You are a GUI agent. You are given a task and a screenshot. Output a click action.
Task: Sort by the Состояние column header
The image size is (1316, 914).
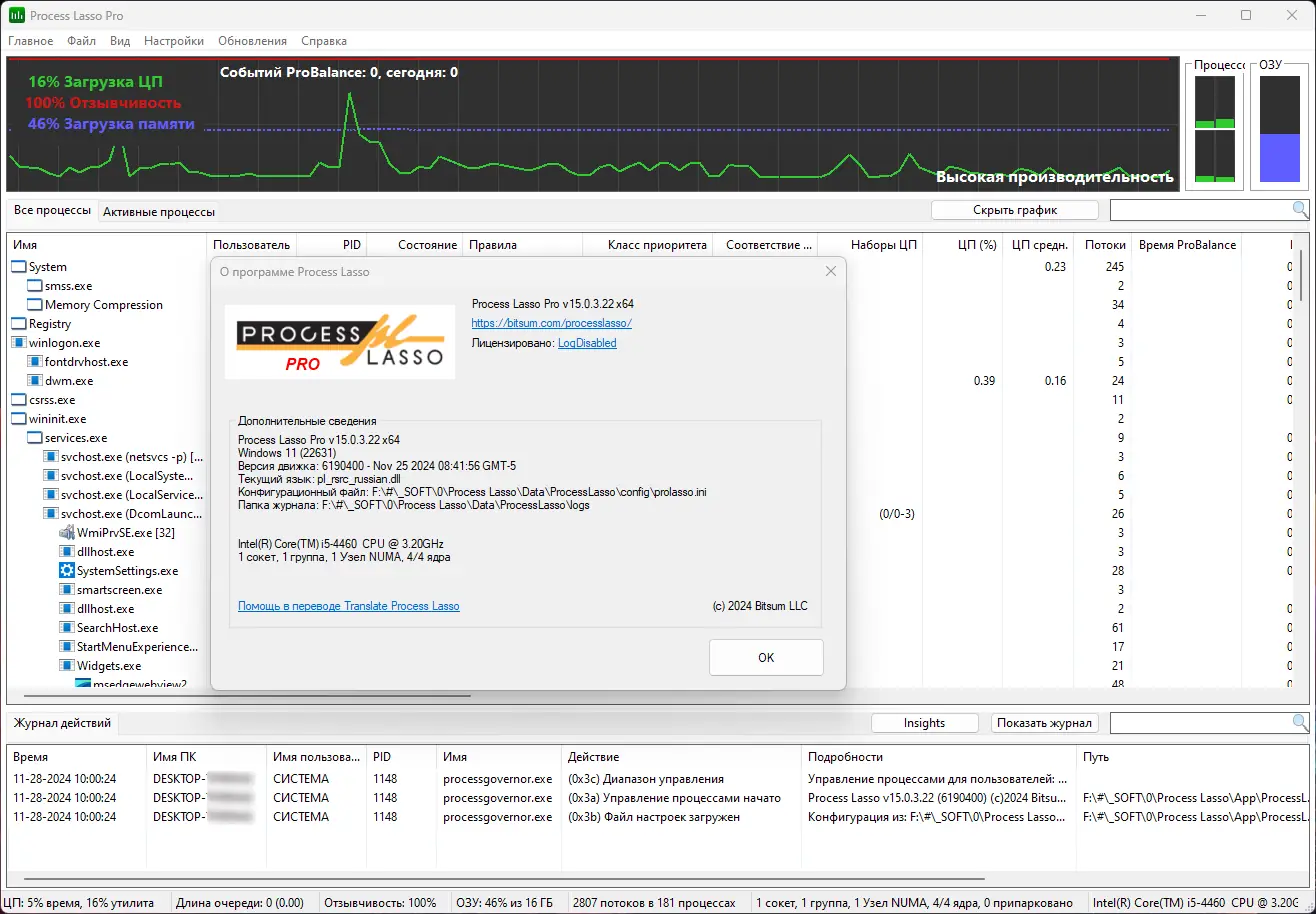pos(415,245)
